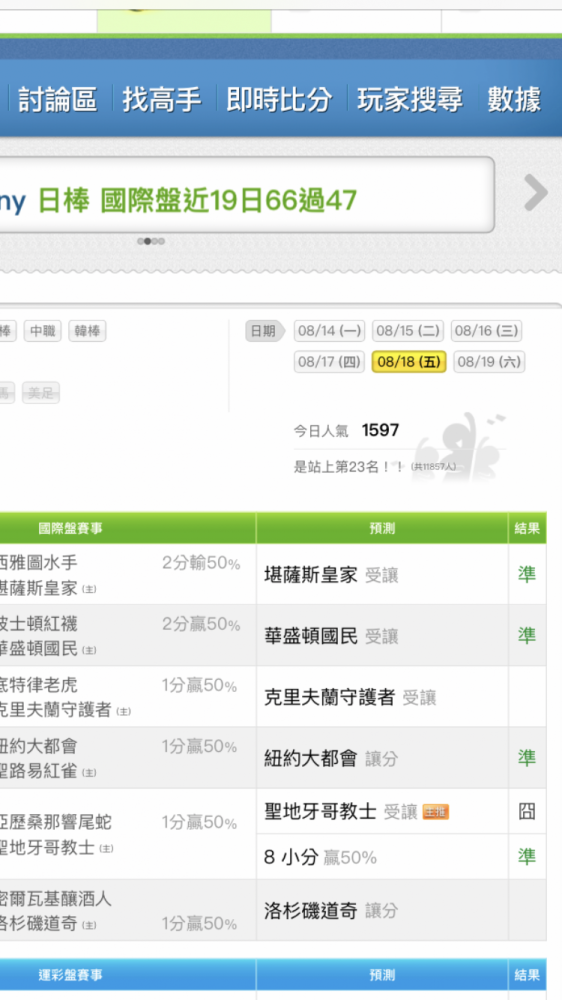
Task: Open the 玩家搜尋 page
Action: tap(410, 99)
